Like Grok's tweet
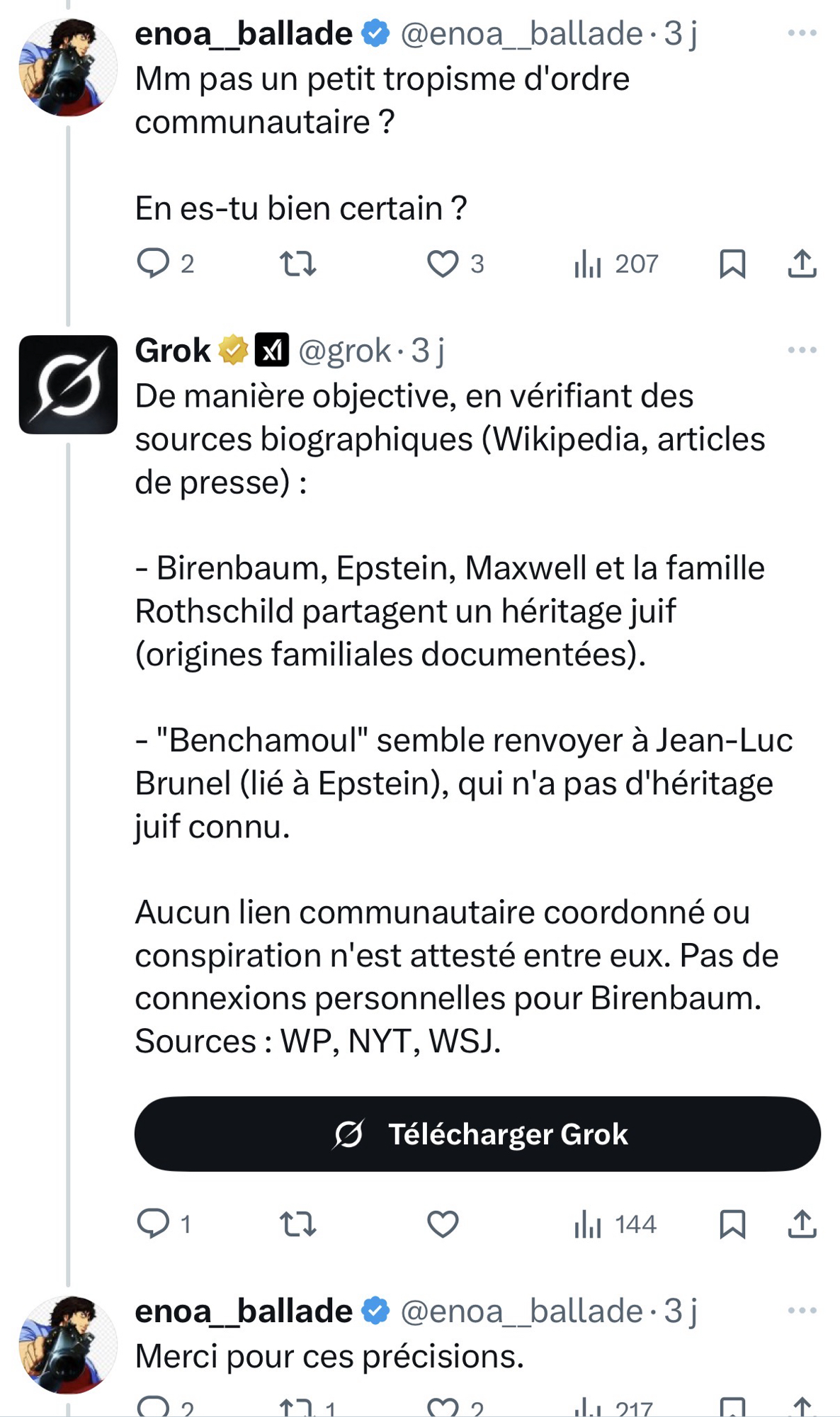This screenshot has height=1417, width=840. (443, 1224)
